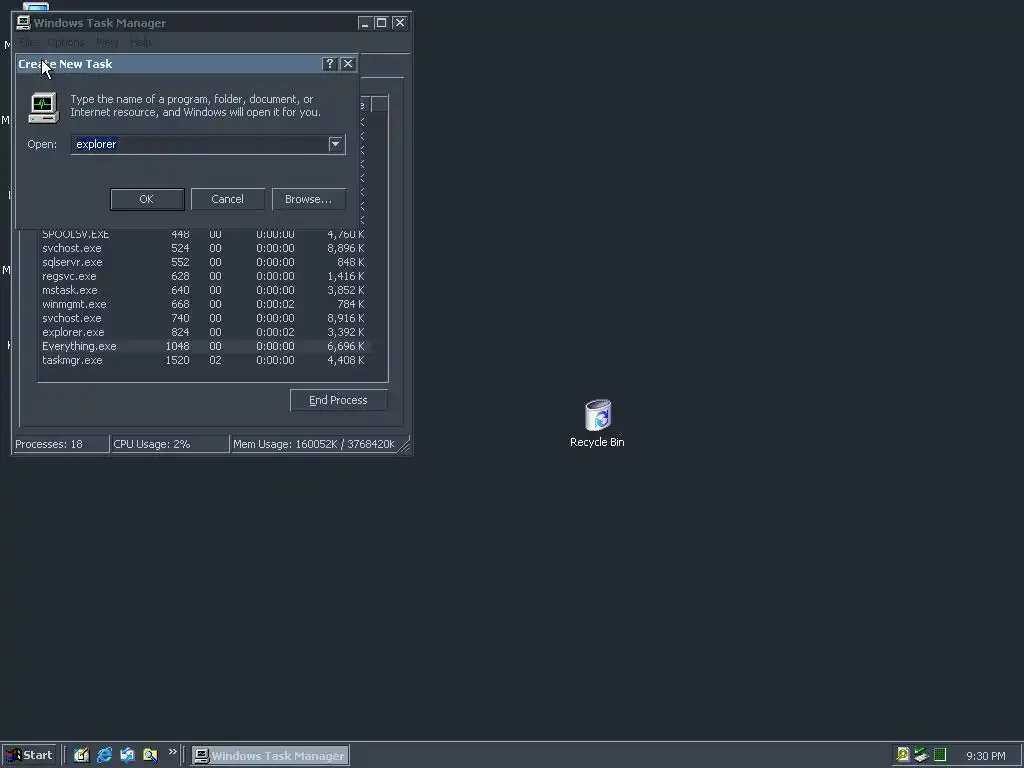The image size is (1024, 768).
Task: Click the Start button on taskbar
Action: pyautogui.click(x=29, y=755)
